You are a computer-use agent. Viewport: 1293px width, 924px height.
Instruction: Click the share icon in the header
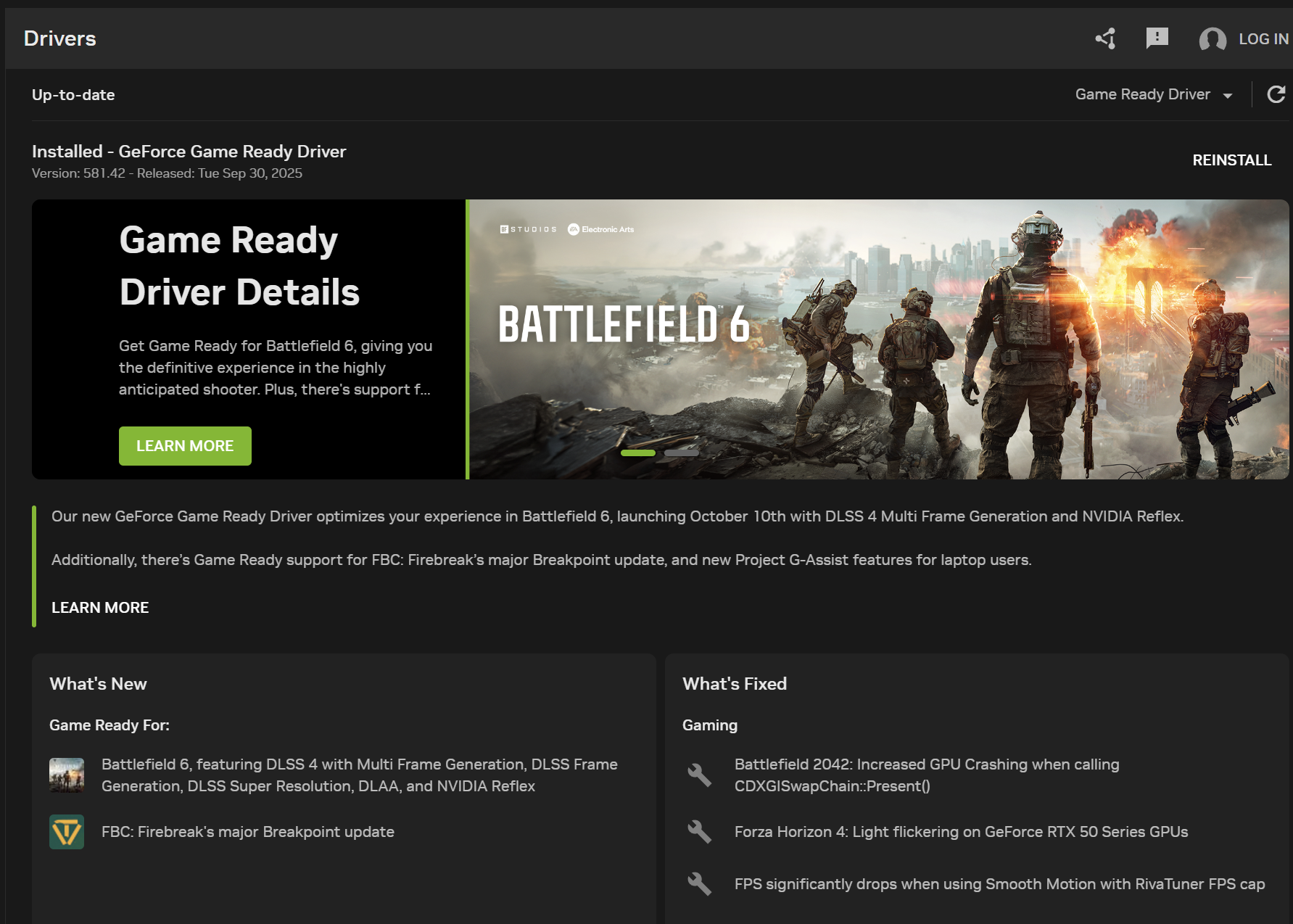(1106, 38)
